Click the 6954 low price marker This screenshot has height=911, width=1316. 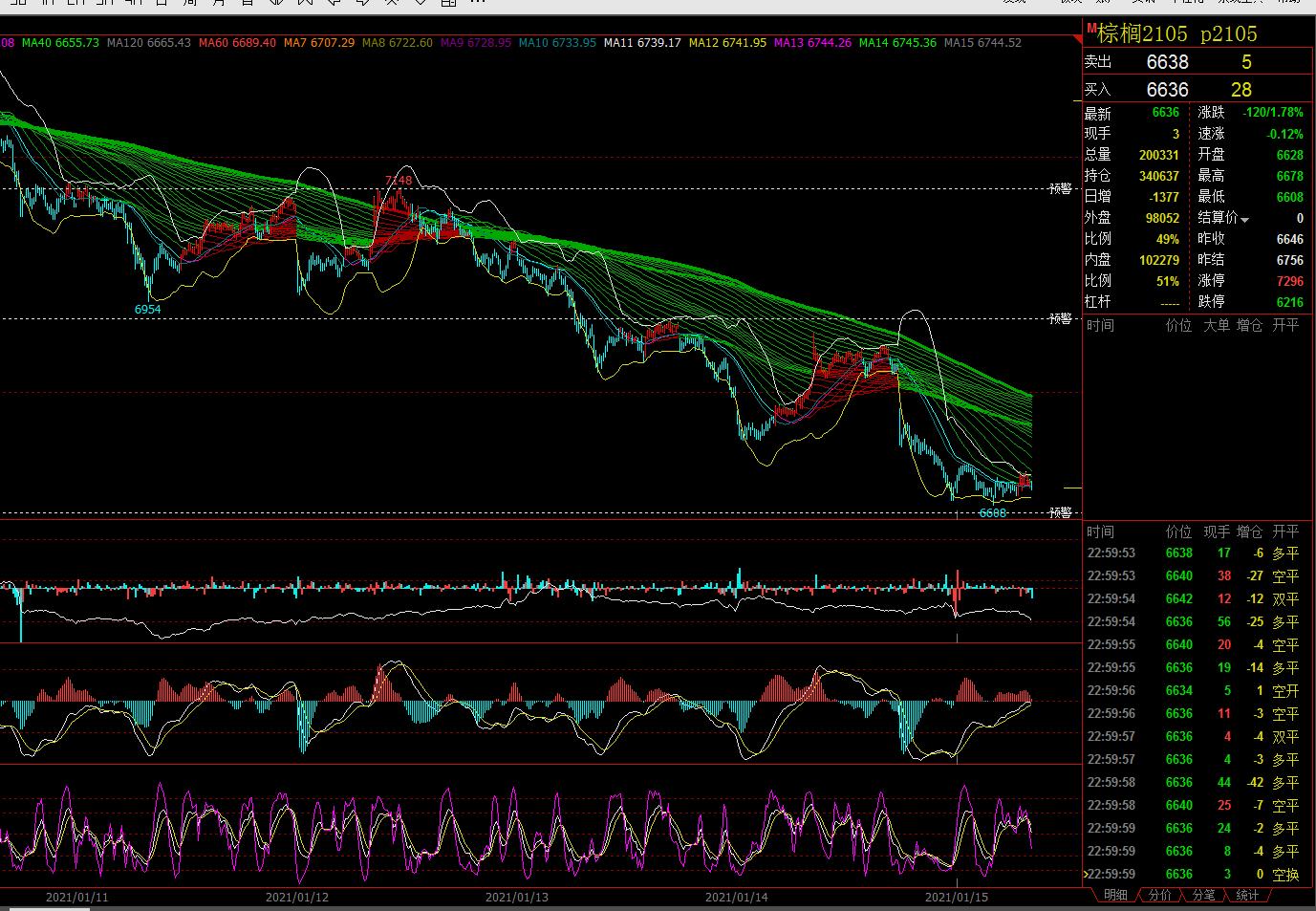[x=147, y=310]
